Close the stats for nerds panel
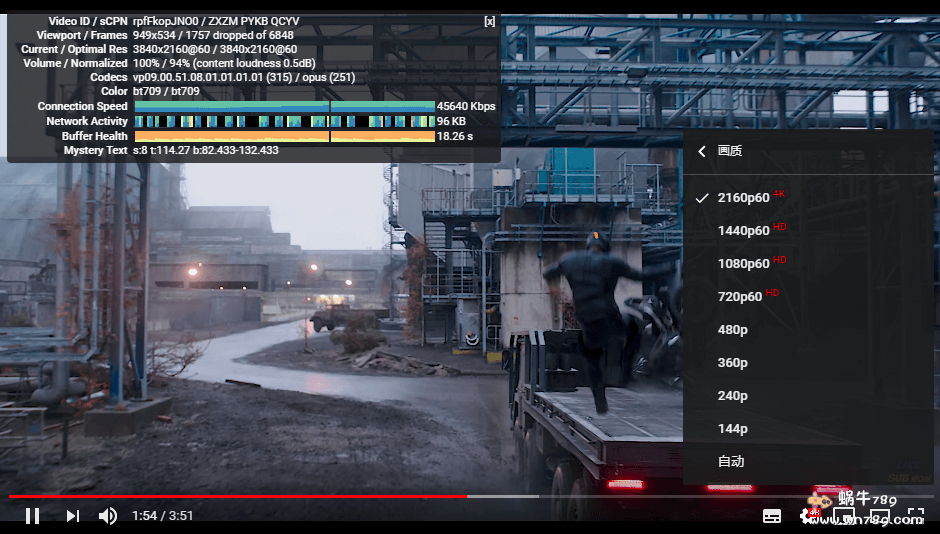This screenshot has width=940, height=534. [489, 21]
